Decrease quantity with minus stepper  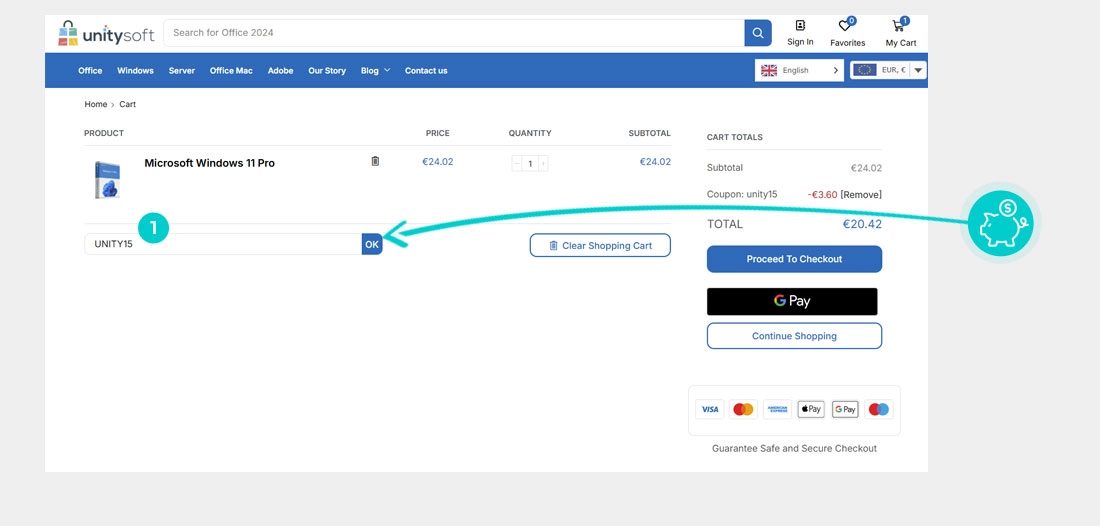[x=517, y=163]
